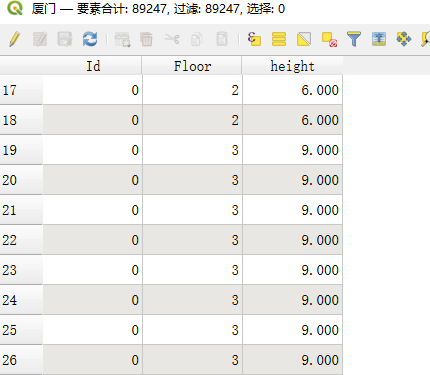The image size is (430, 375).
Task: Click Floor value 2 in row 17
Action: pyautogui.click(x=193, y=90)
